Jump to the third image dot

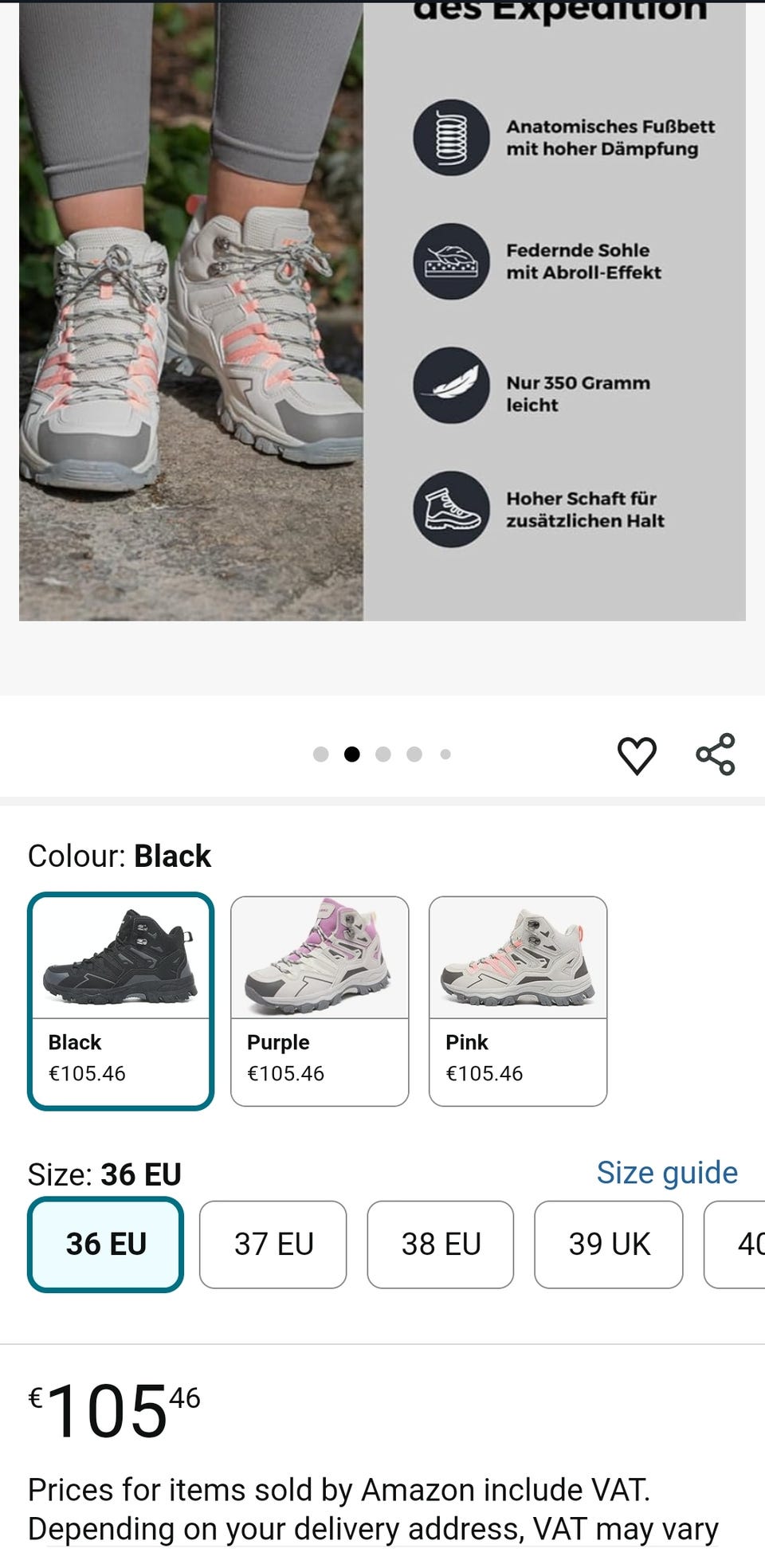pos(383,755)
